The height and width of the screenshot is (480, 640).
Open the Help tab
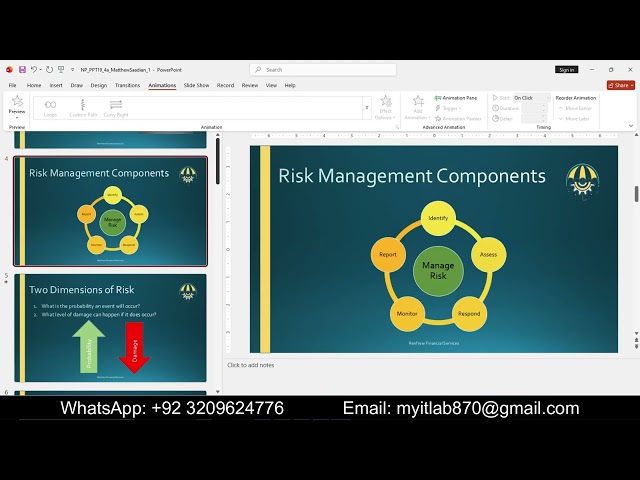coord(290,85)
